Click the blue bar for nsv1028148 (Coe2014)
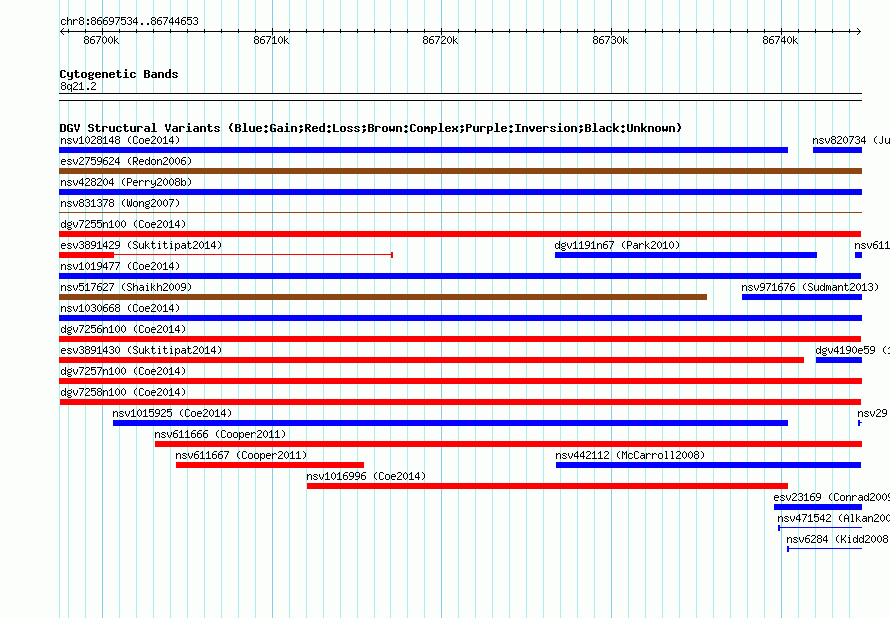The image size is (890, 618). [x=423, y=150]
